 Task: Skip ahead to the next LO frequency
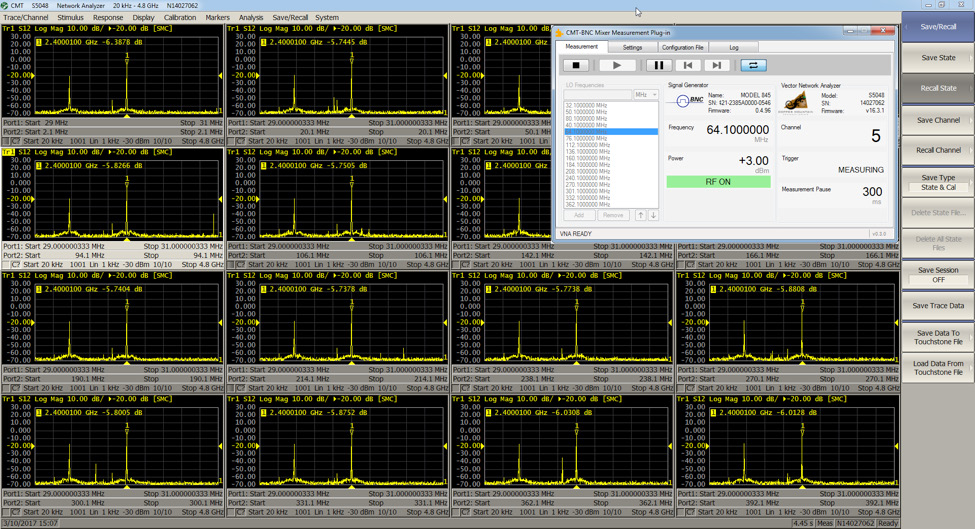716,65
